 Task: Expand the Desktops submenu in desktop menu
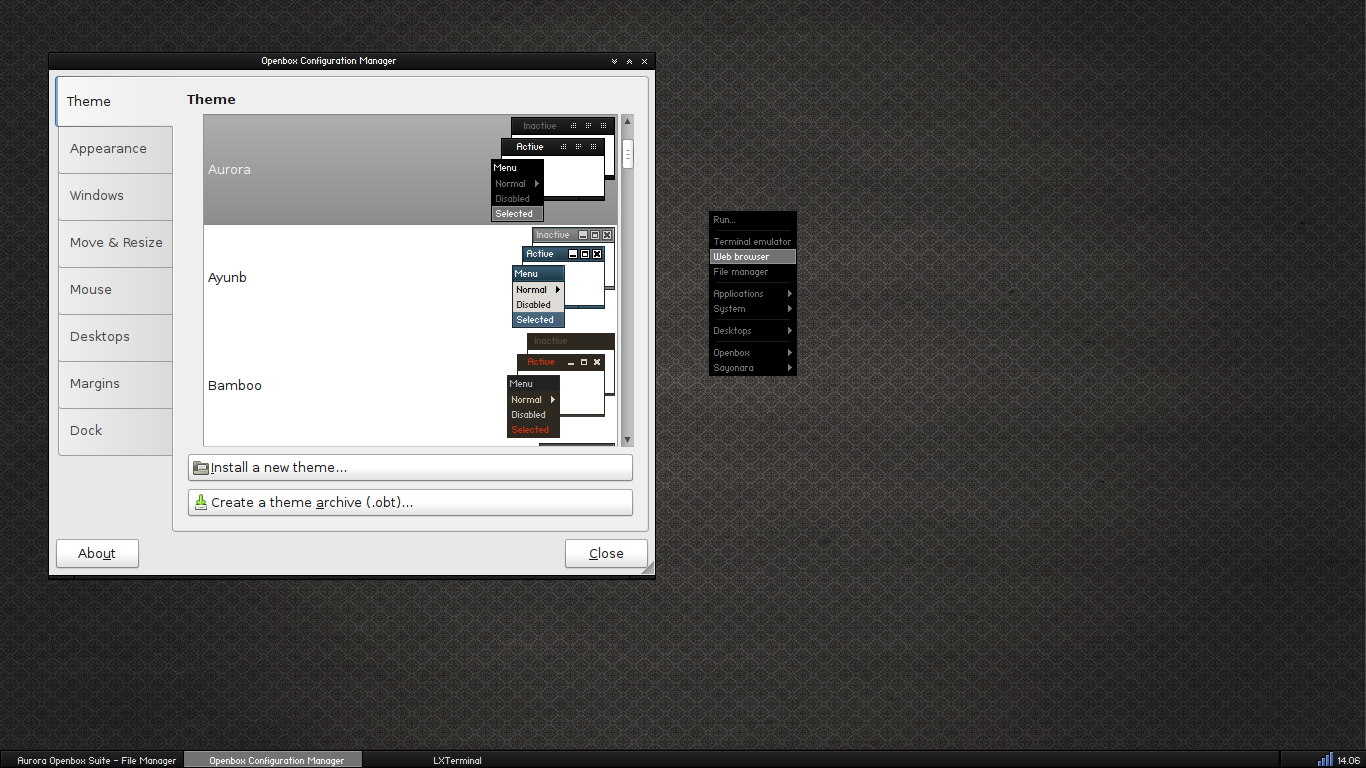tap(753, 331)
